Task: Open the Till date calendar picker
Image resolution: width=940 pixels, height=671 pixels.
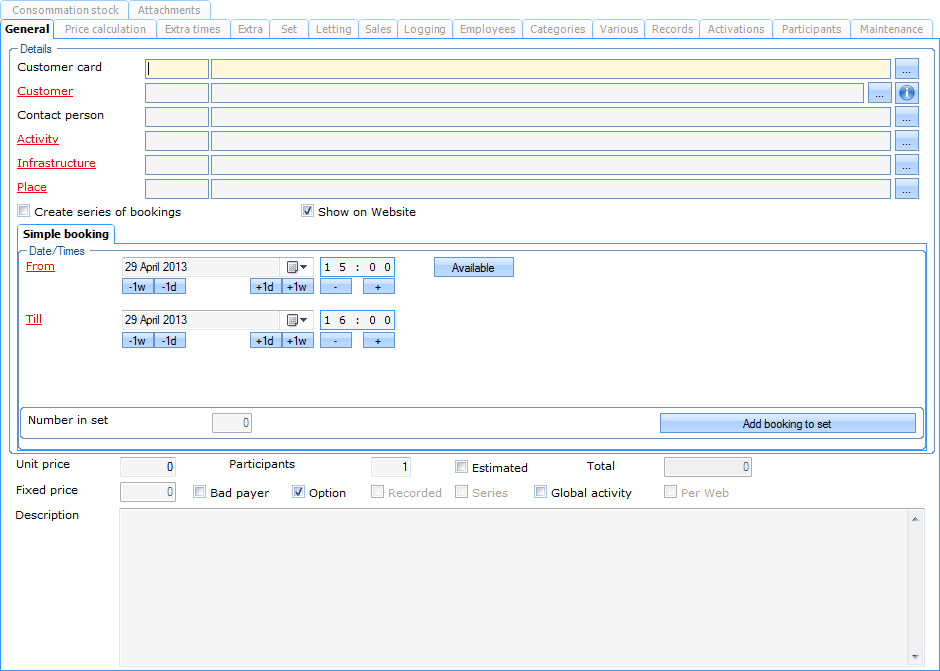Action: pos(297,320)
